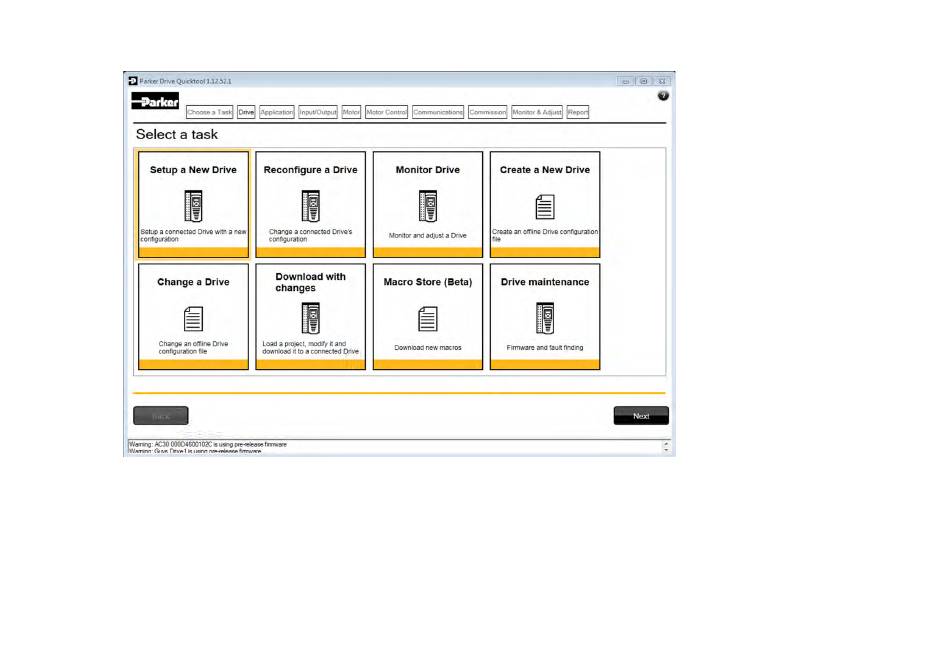Image resolution: width=950 pixels, height=655 pixels.
Task: Open the Communications tab
Action: click(x=438, y=112)
